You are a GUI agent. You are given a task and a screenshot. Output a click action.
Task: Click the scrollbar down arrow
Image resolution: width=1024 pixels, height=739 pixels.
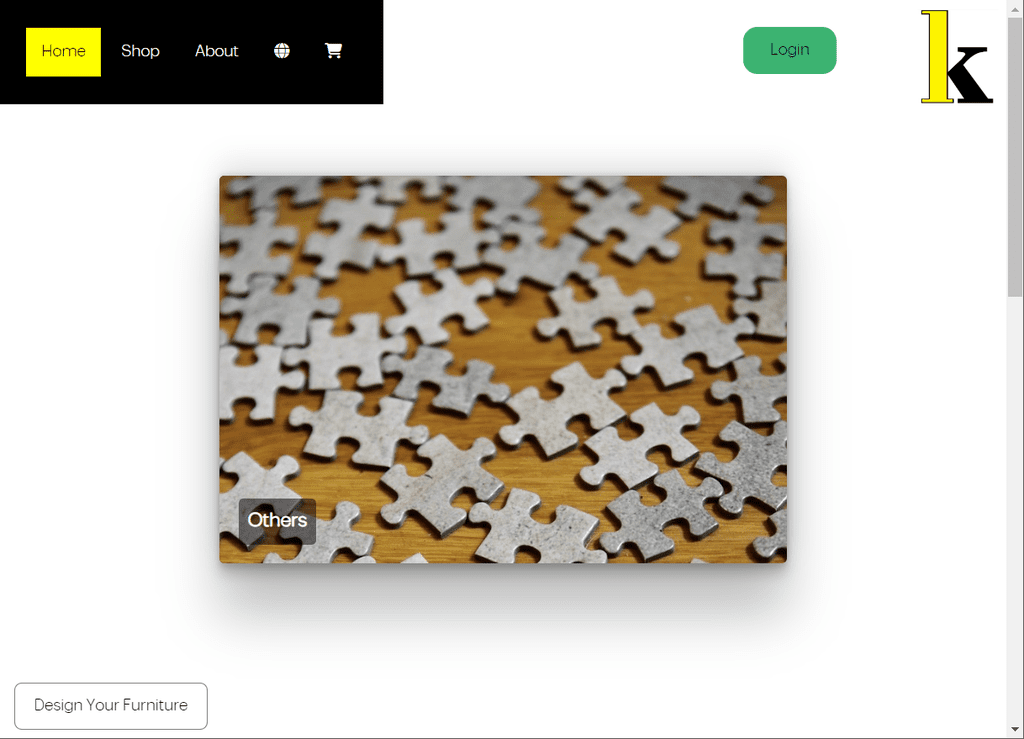[x=1015, y=729]
